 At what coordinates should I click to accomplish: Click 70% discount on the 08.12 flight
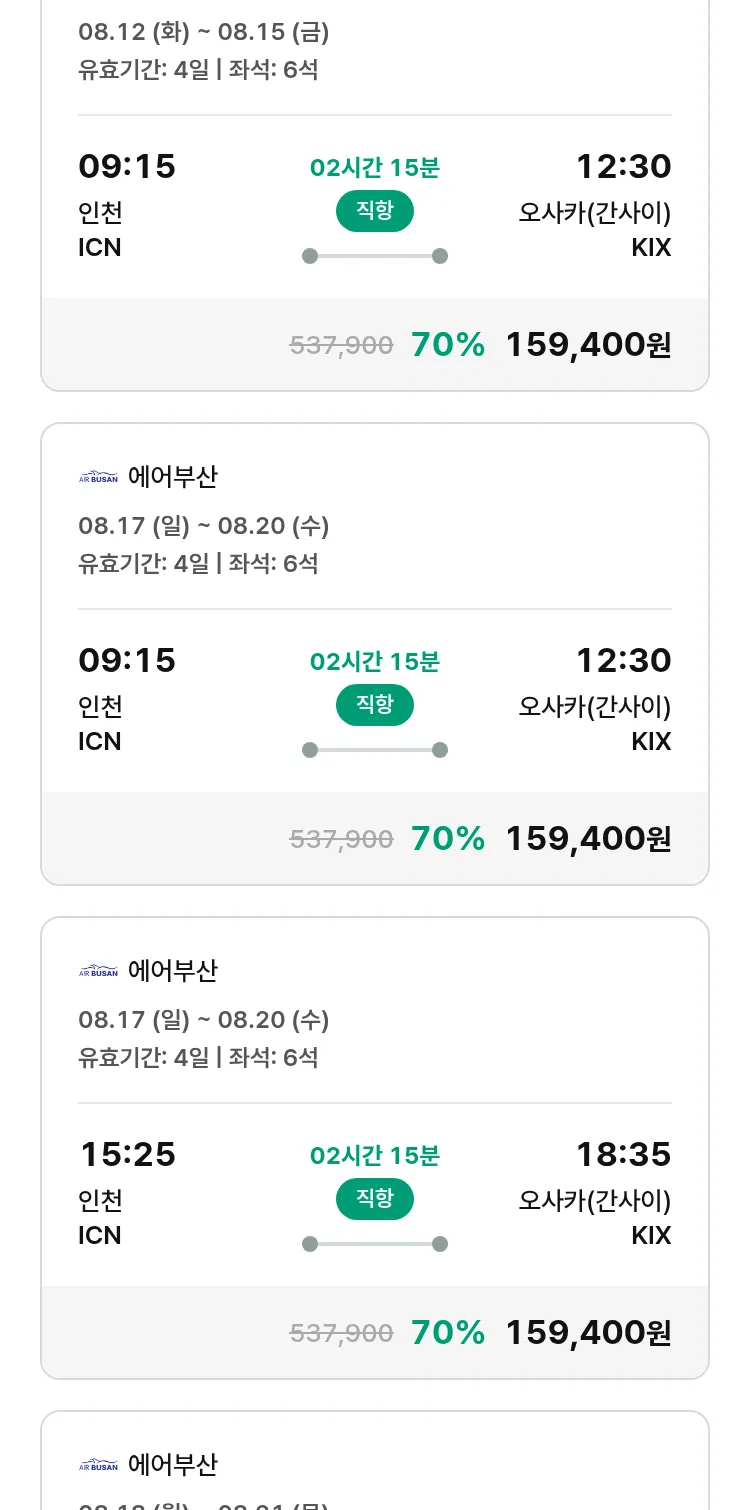[448, 345]
